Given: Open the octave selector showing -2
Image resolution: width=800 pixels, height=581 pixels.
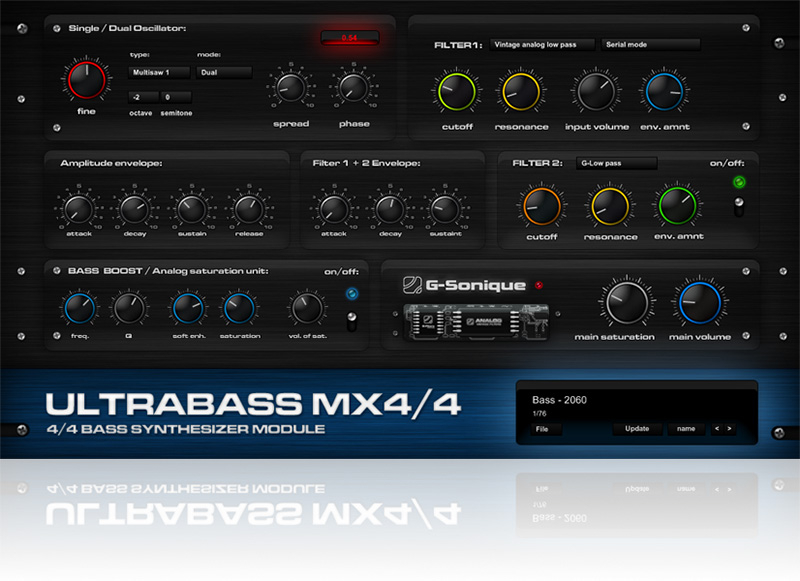Looking at the screenshot, I should coord(143,97).
